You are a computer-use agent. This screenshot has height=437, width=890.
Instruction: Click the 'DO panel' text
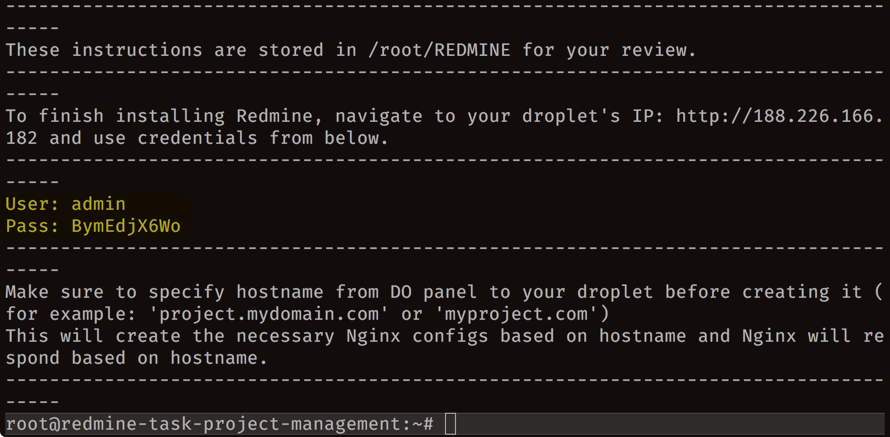434,292
